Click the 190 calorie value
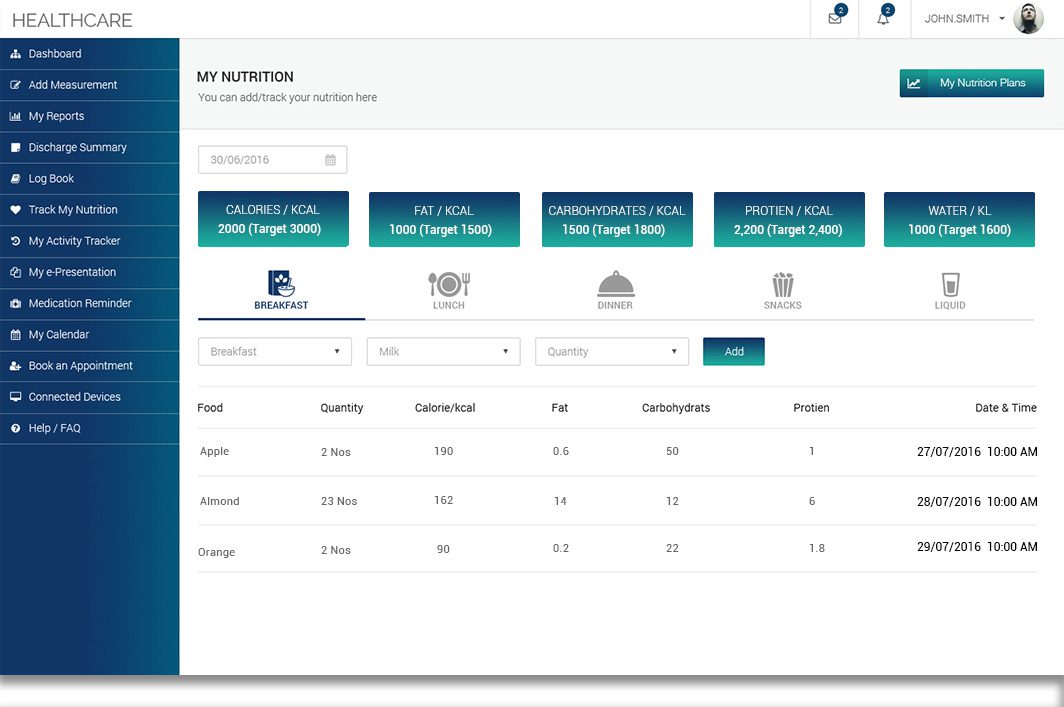The width and height of the screenshot is (1064, 707). [444, 451]
